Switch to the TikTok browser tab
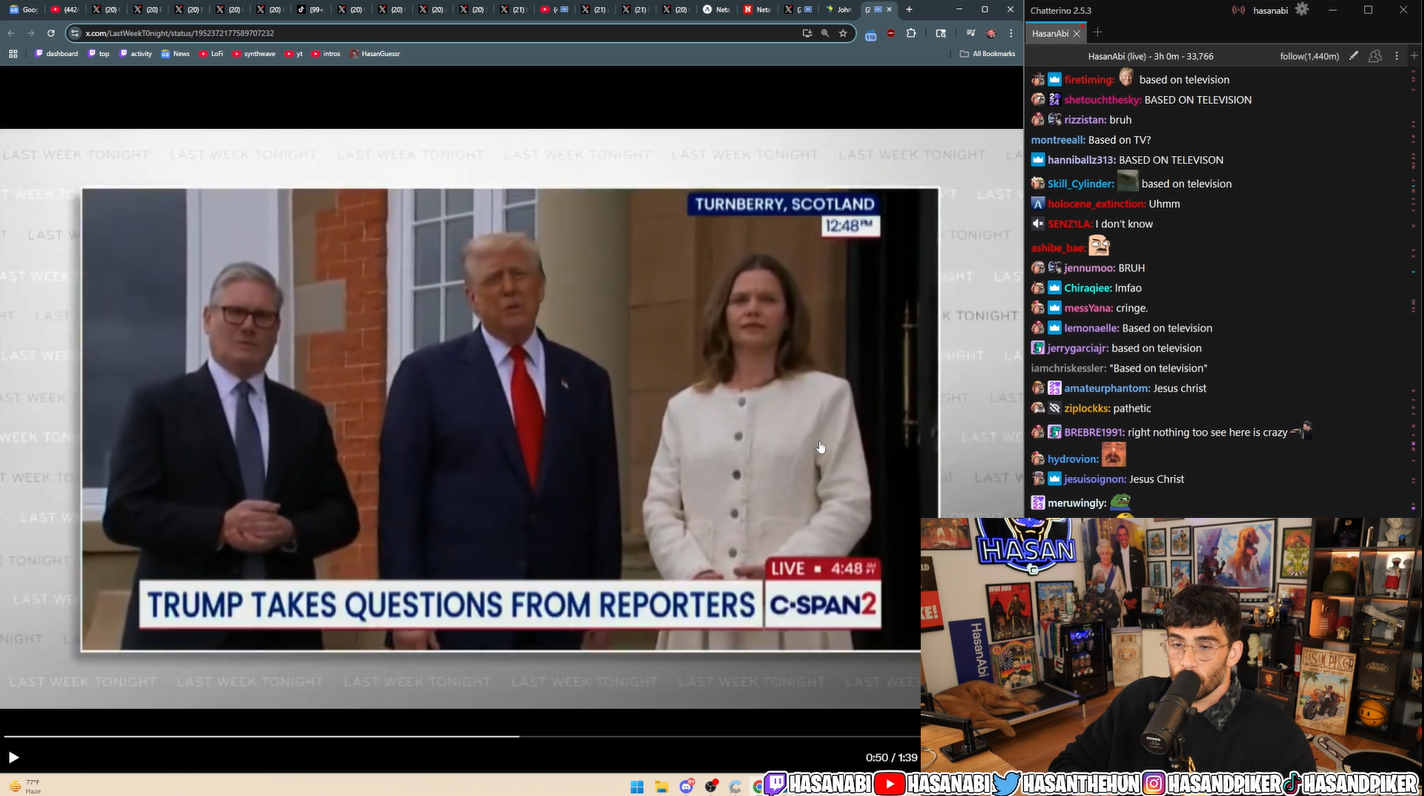The width and height of the screenshot is (1424, 796). click(311, 9)
